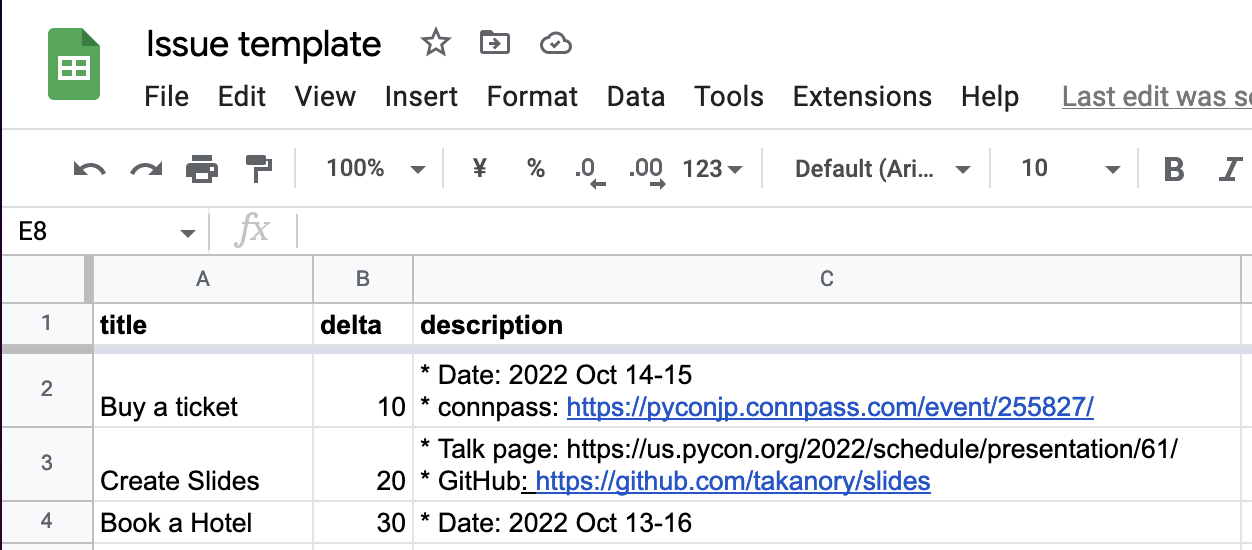
Task: Open the Extensions menu
Action: (862, 97)
